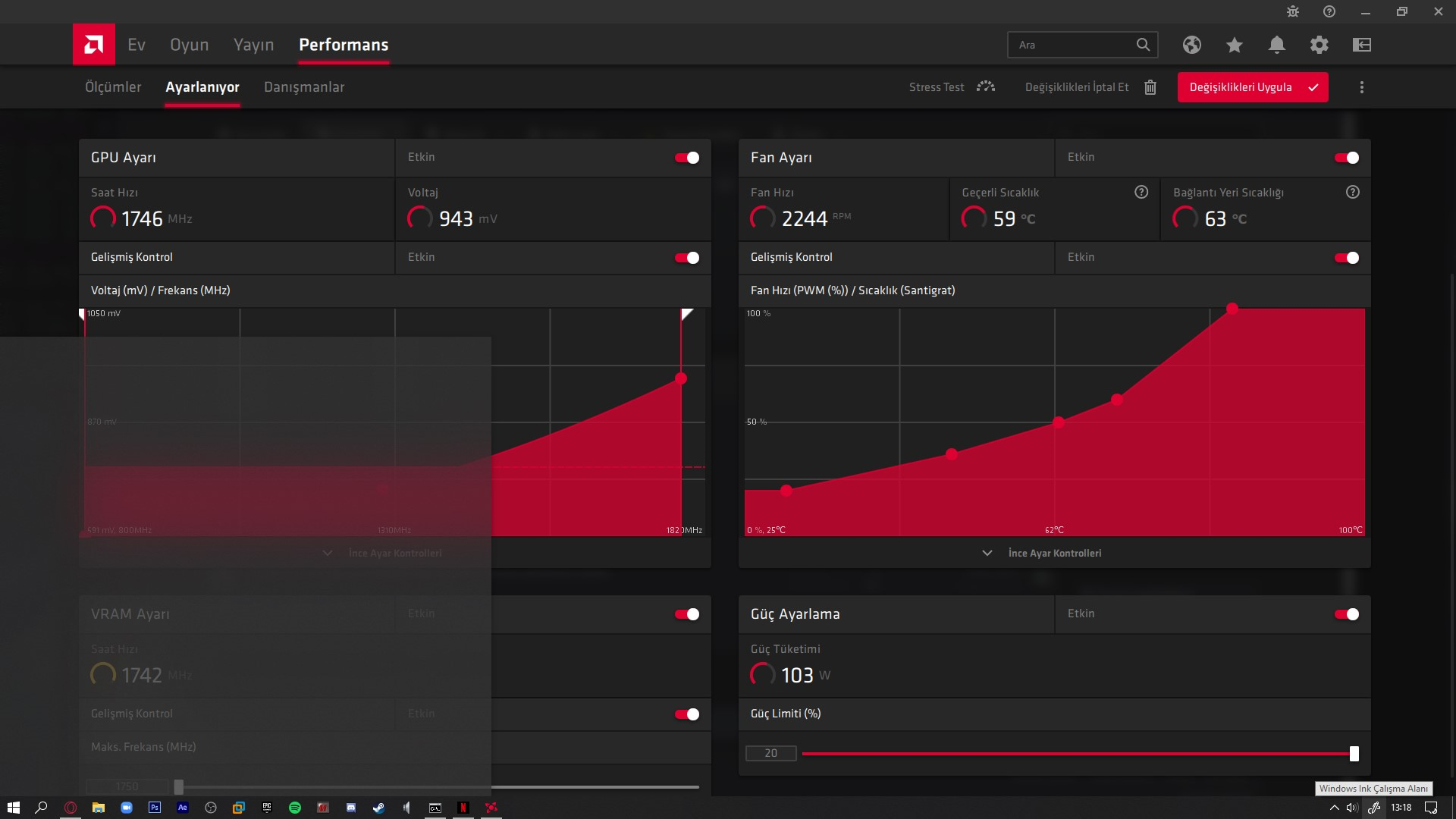Image resolution: width=1456 pixels, height=819 pixels.
Task: Click the Güç Limiti slider handle
Action: (1354, 753)
